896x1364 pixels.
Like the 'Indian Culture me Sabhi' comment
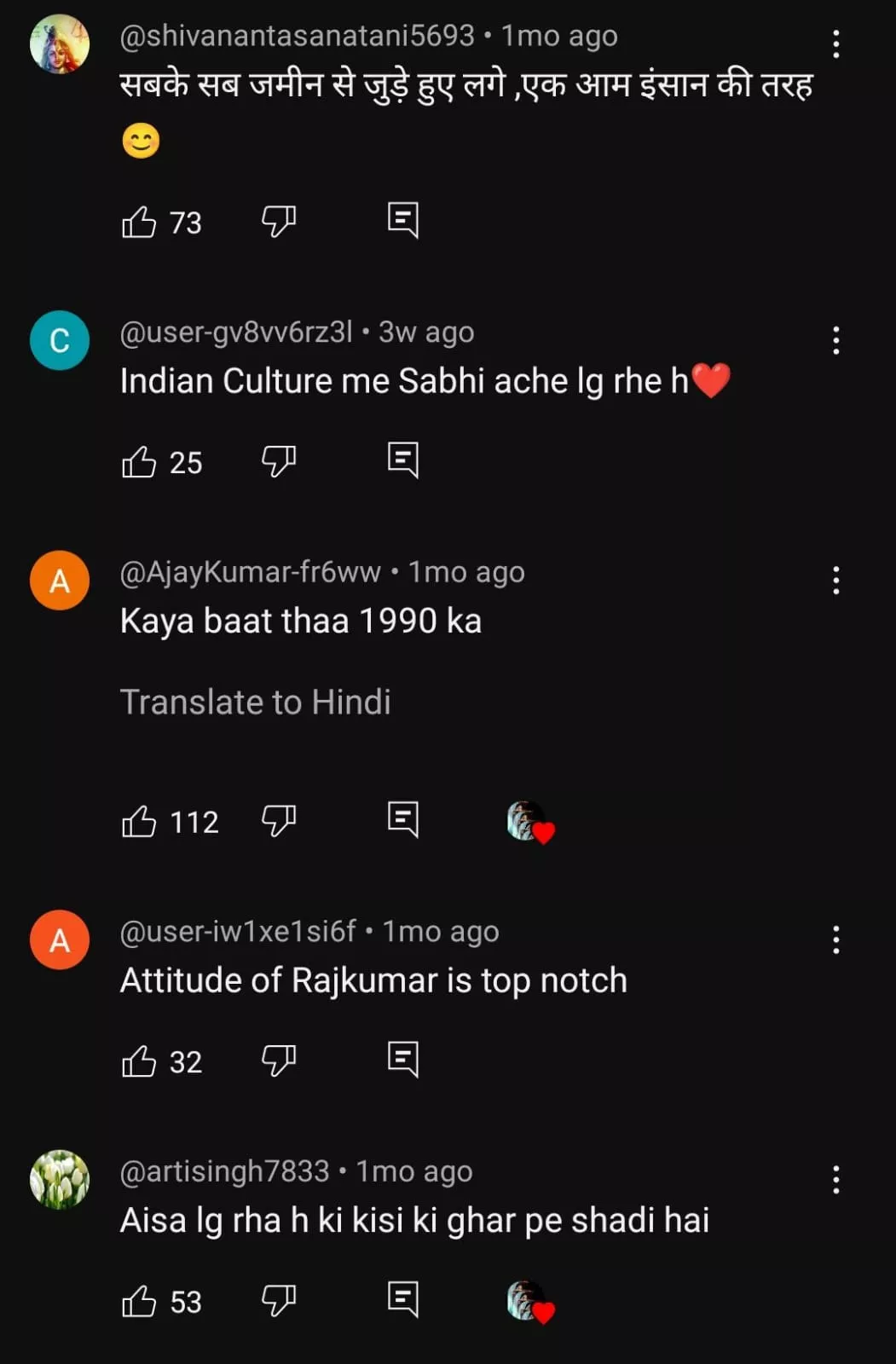[139, 462]
